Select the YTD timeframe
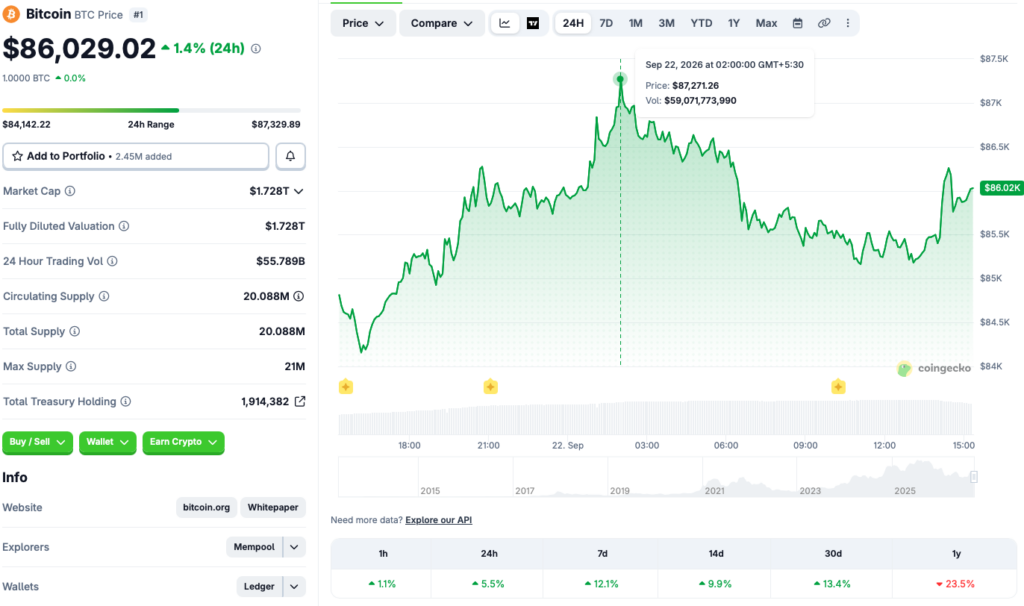This screenshot has width=1024, height=606. point(701,24)
